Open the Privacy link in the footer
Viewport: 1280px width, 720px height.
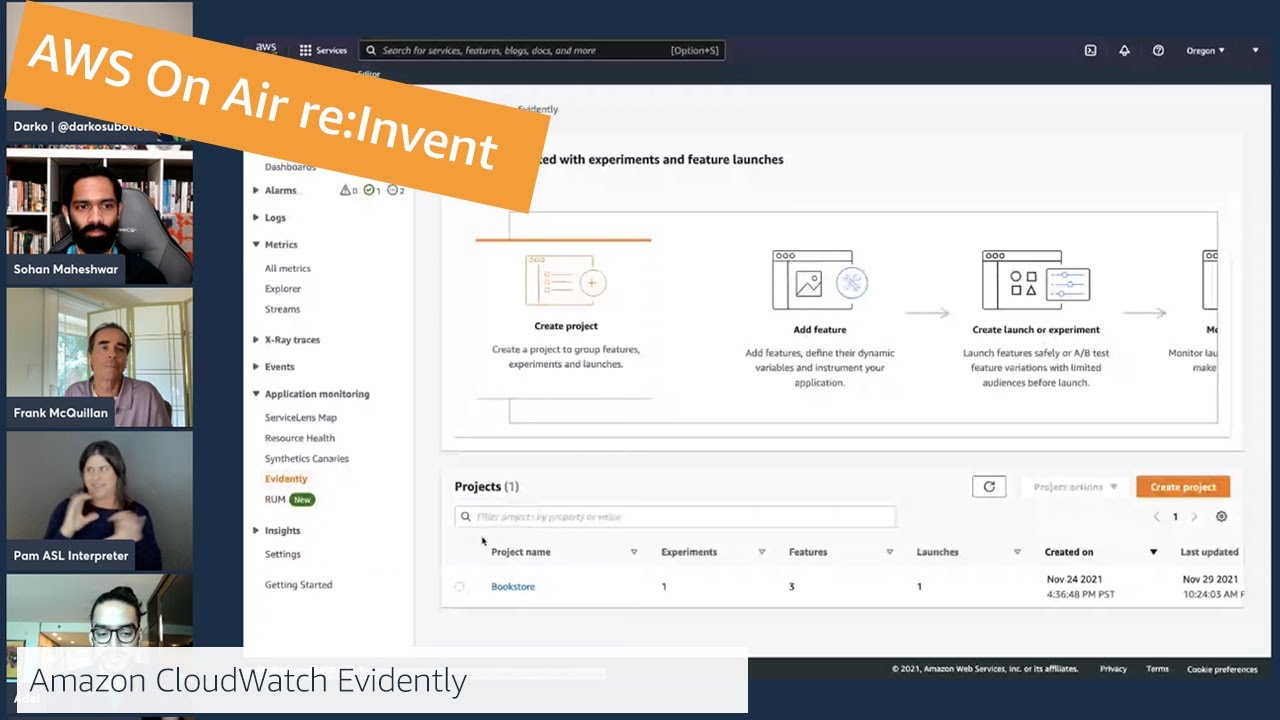click(x=1113, y=669)
